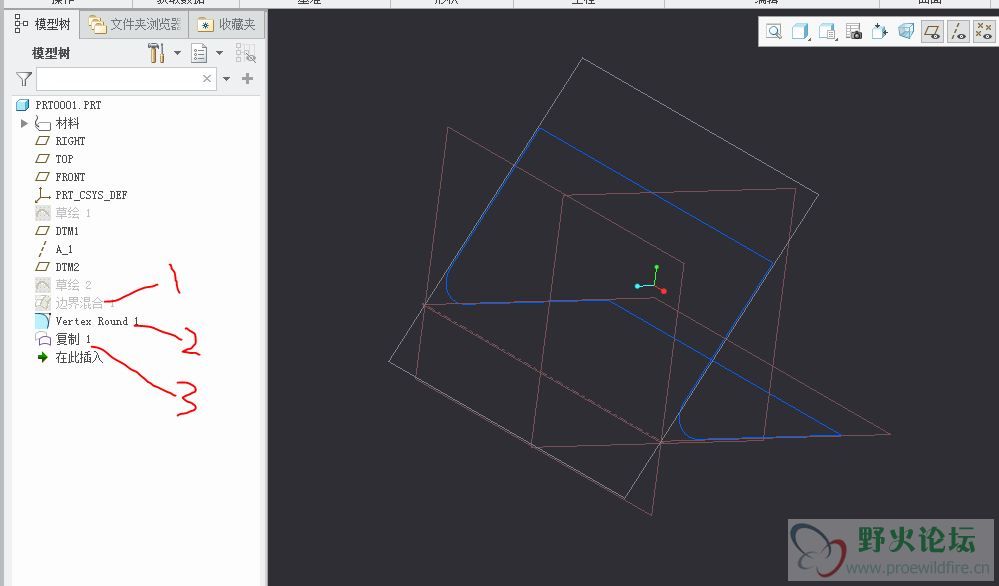Open model tree settings hammer icon
This screenshot has height=586, width=999.
(x=156, y=53)
